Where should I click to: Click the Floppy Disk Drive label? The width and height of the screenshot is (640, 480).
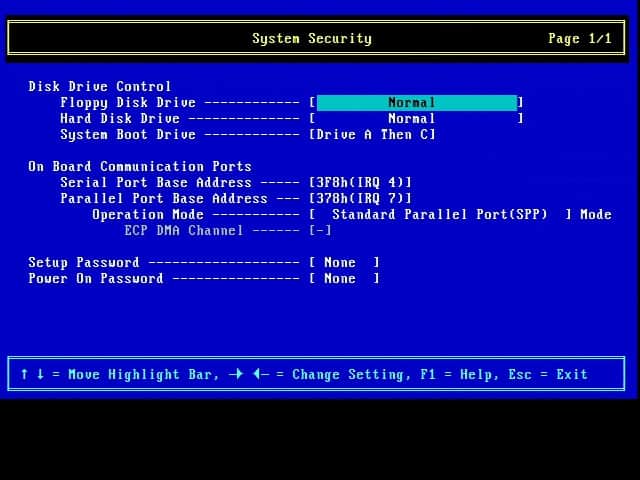128,103
